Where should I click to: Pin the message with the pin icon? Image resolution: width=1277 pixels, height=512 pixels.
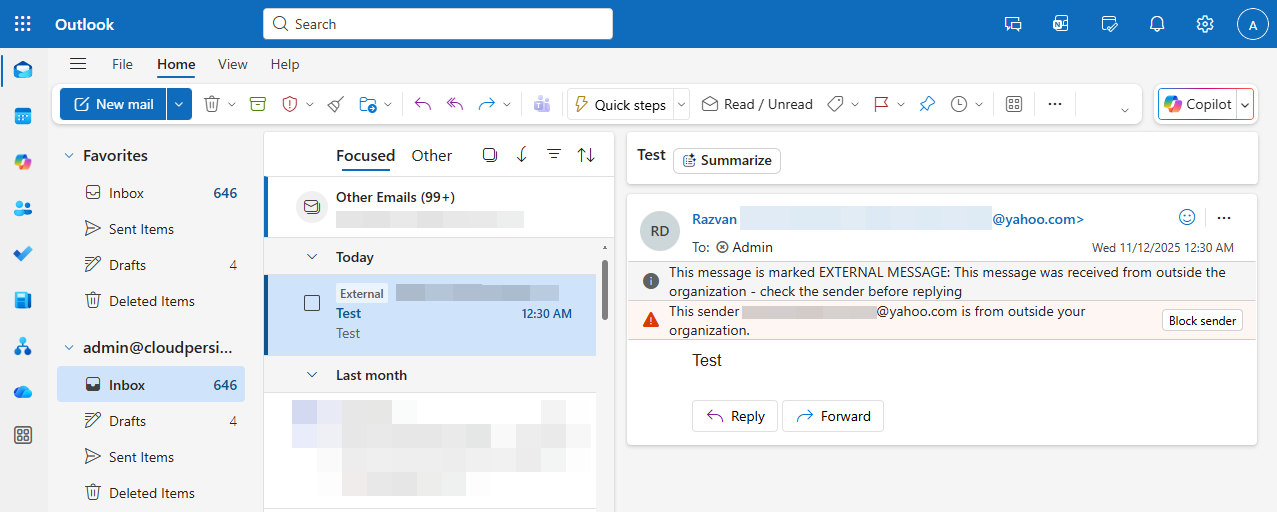(x=927, y=104)
